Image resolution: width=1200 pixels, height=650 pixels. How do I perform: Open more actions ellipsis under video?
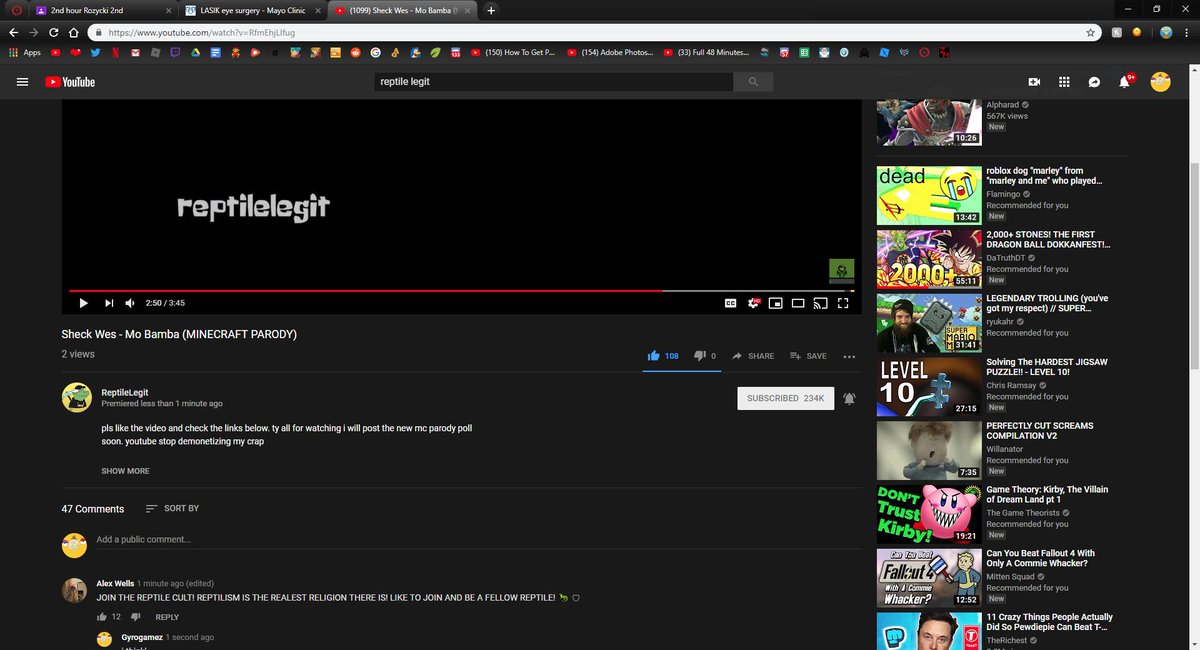[x=849, y=356]
